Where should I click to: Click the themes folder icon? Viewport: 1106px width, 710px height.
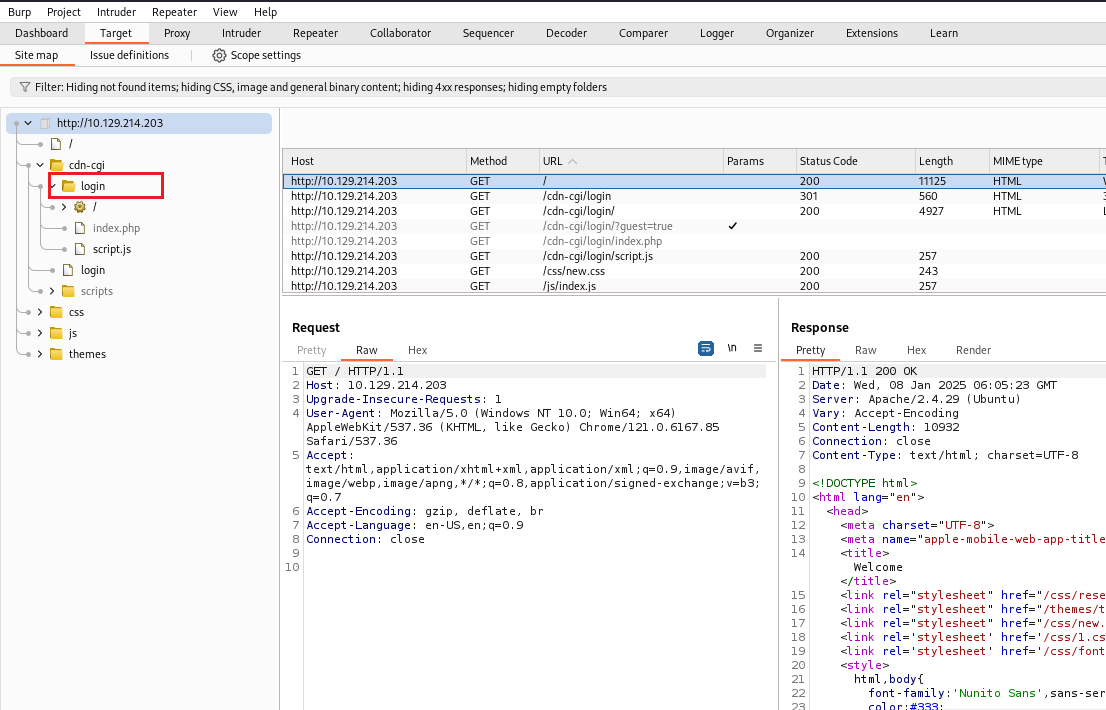pyautogui.click(x=56, y=354)
